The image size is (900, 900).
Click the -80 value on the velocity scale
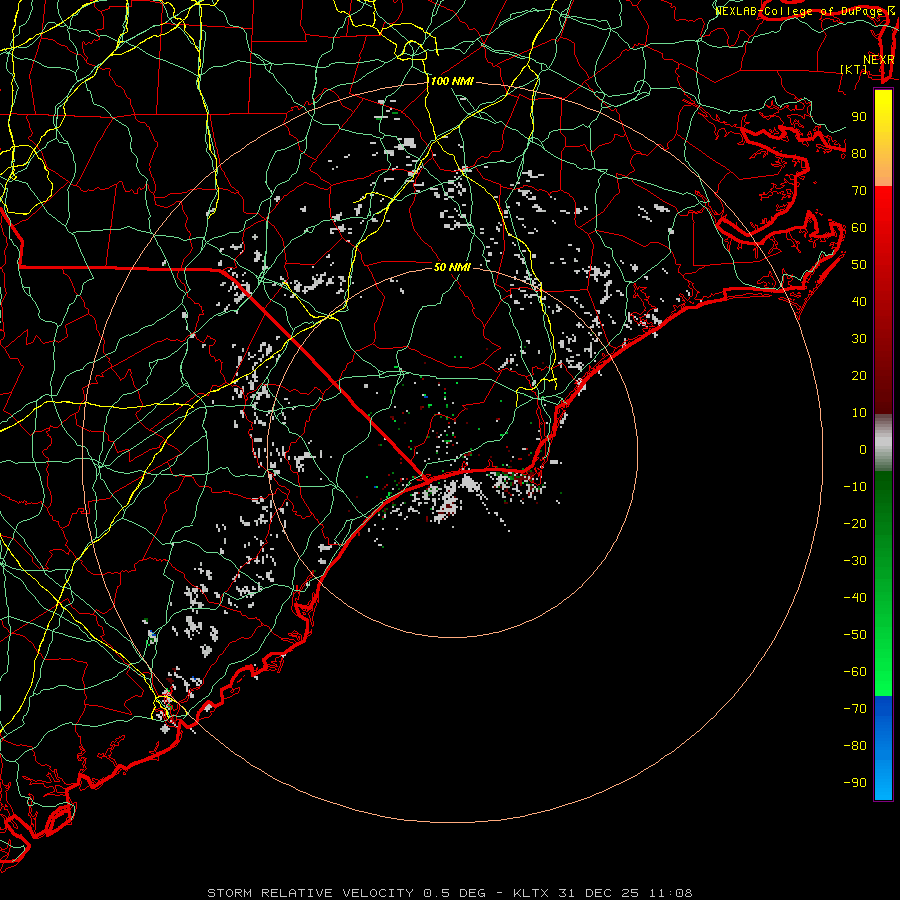coord(855,746)
